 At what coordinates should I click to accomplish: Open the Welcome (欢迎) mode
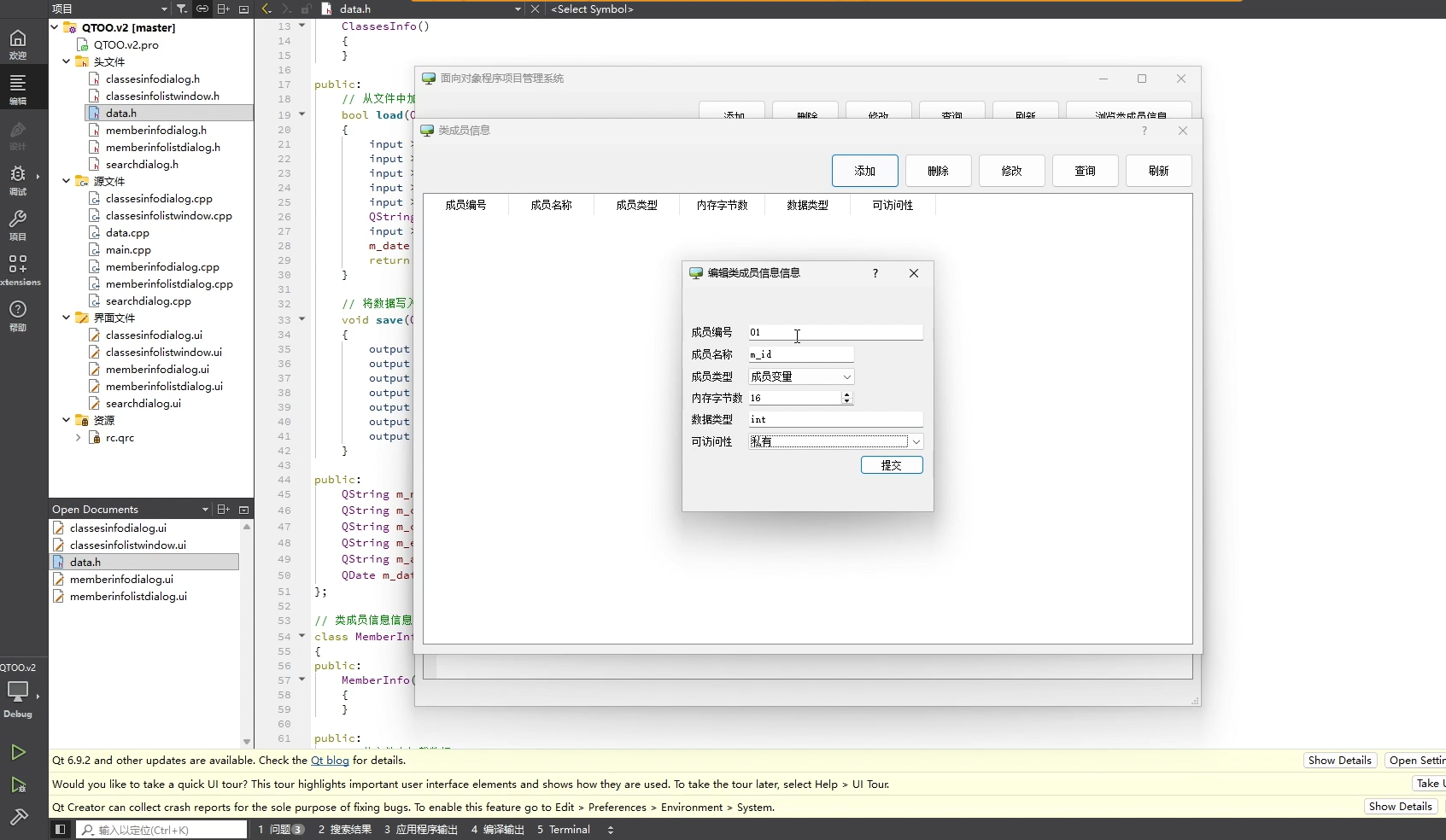18,44
